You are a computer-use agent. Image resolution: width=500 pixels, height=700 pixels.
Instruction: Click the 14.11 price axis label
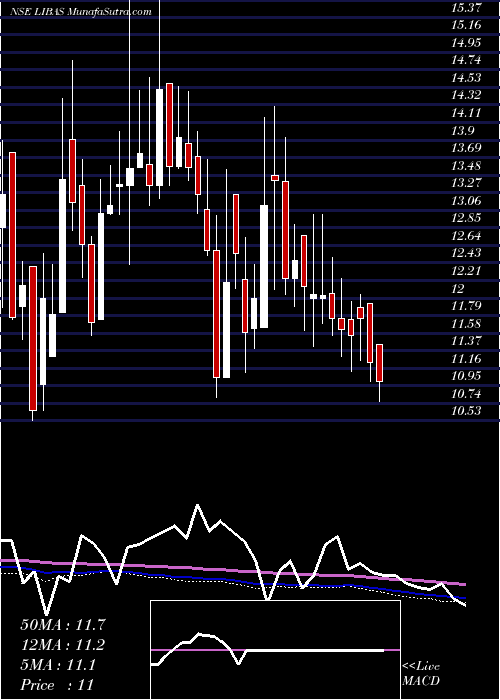point(466,113)
